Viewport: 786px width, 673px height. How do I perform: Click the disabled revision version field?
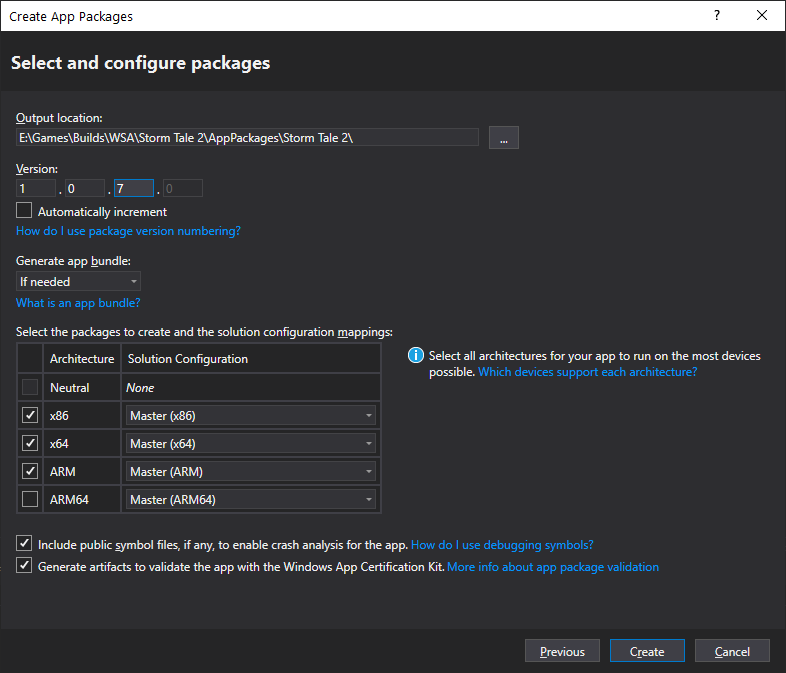pos(183,188)
